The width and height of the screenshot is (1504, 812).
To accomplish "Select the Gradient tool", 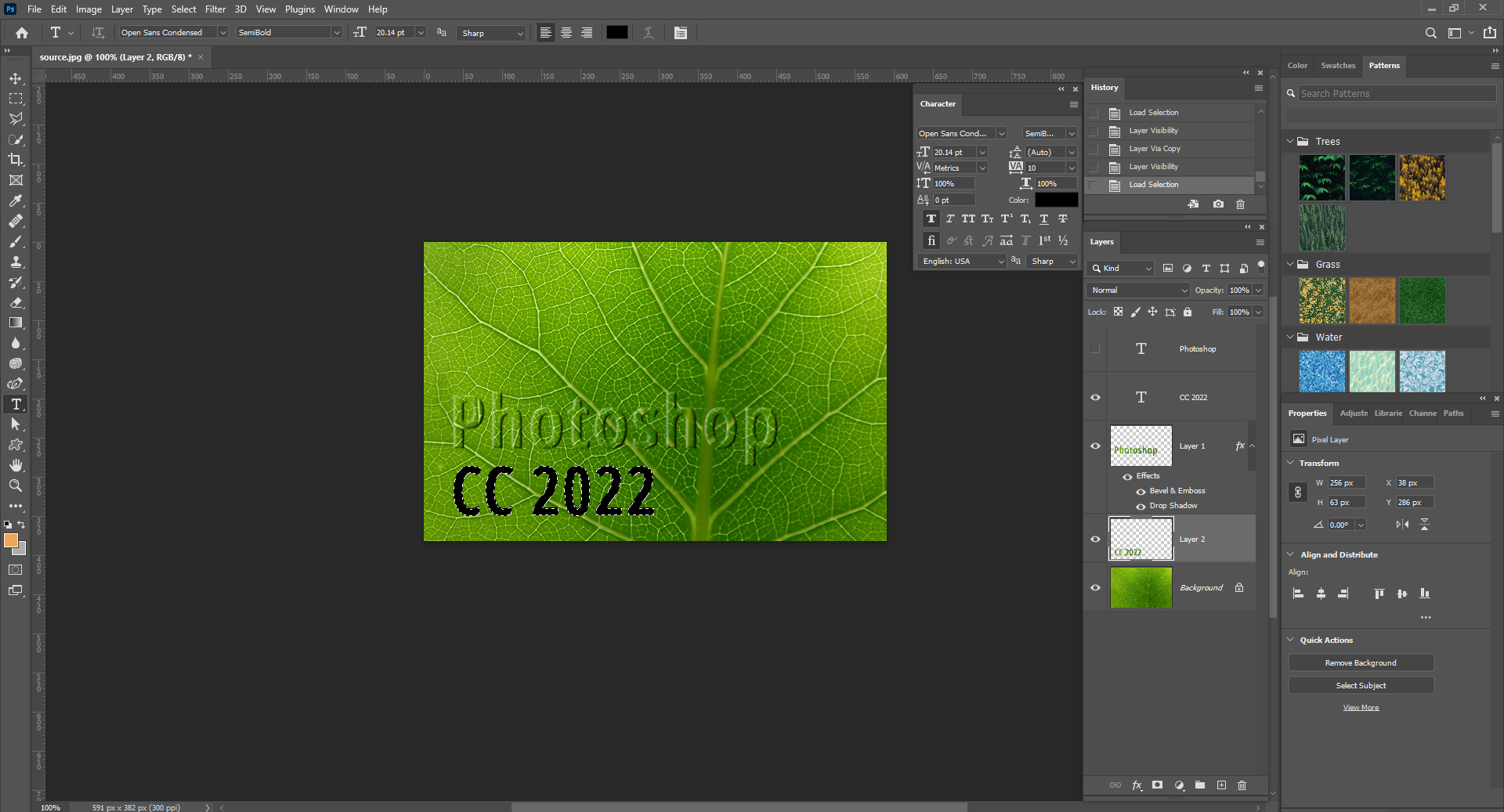I will pyautogui.click(x=16, y=323).
